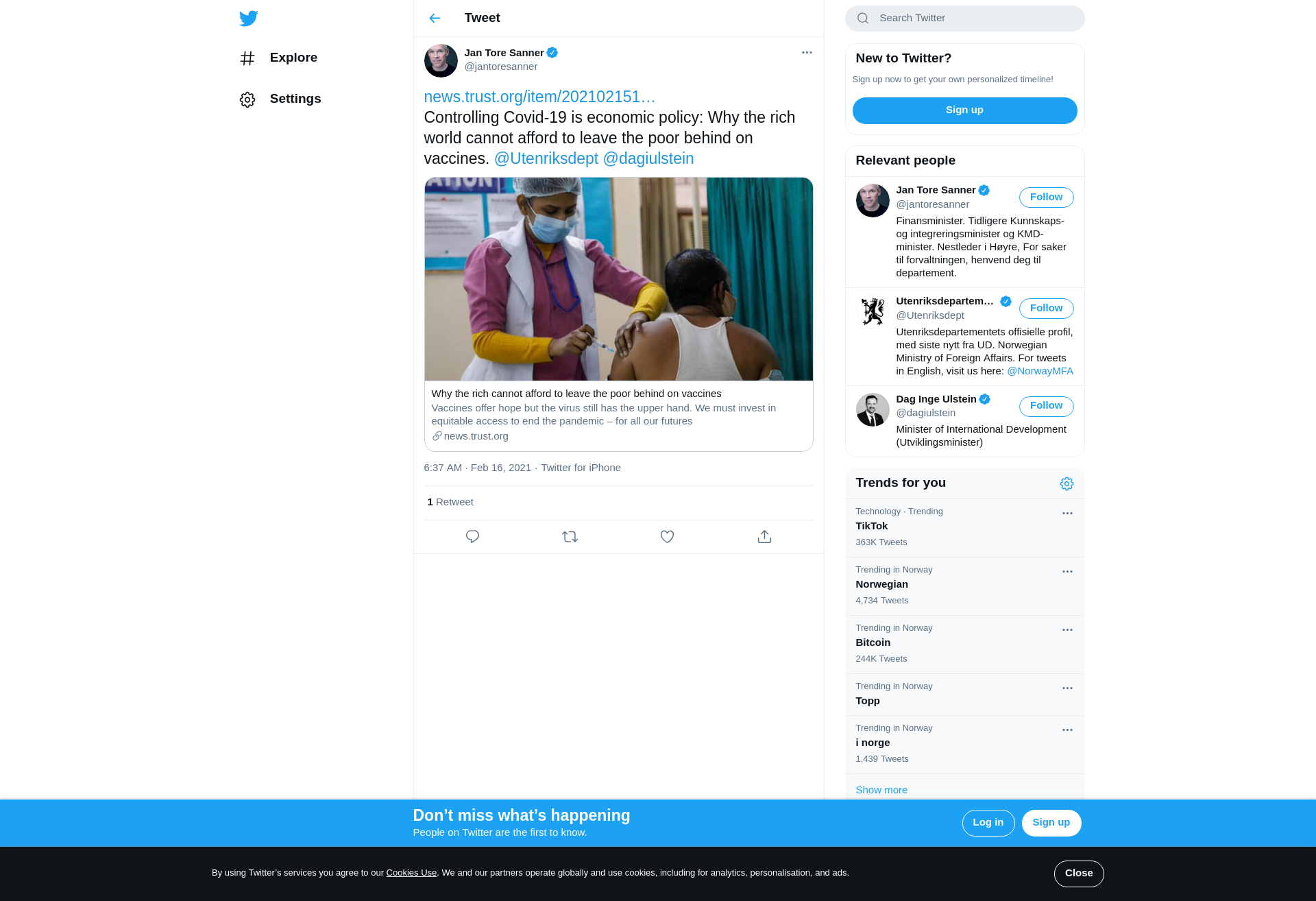Click the Twitter for iPhone source link
Viewport: 1316px width, 901px height.
[x=581, y=468]
